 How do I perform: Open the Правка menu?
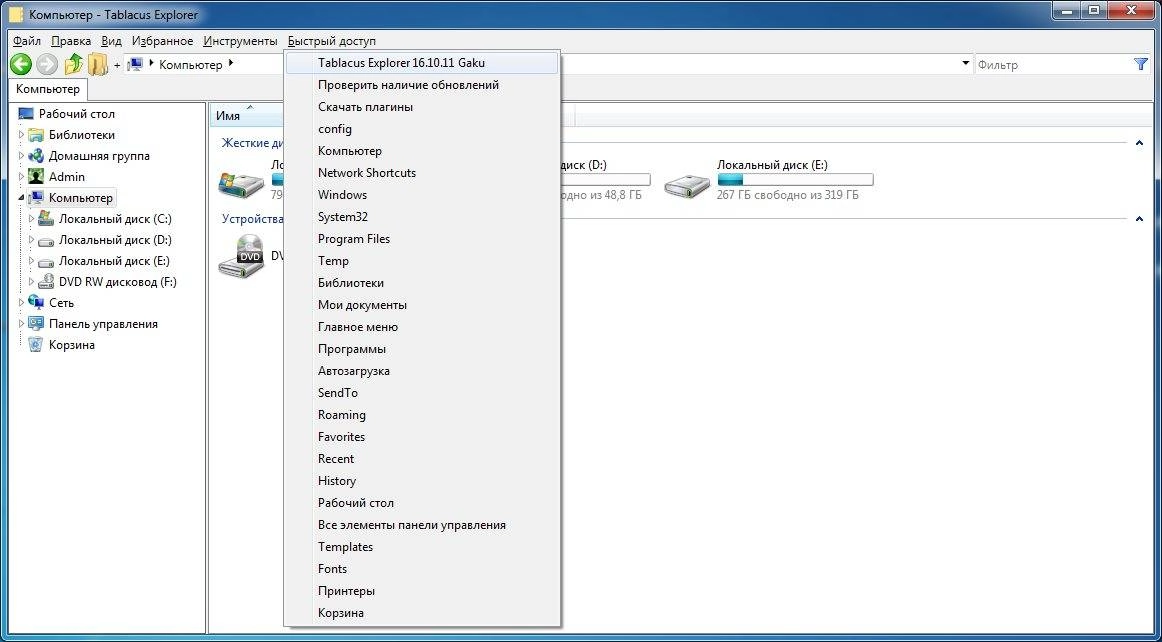[71, 41]
